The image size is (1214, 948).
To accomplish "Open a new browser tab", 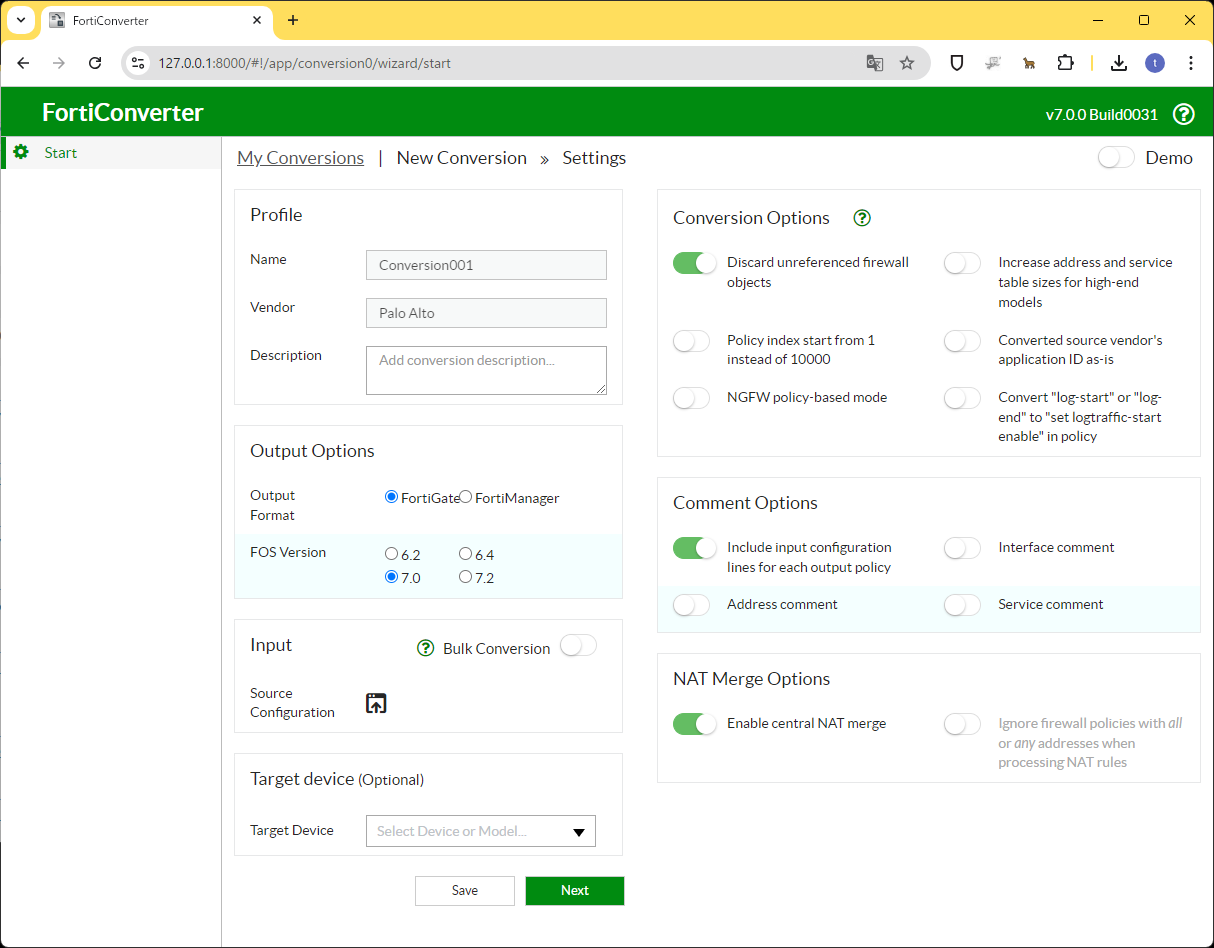I will click(293, 20).
